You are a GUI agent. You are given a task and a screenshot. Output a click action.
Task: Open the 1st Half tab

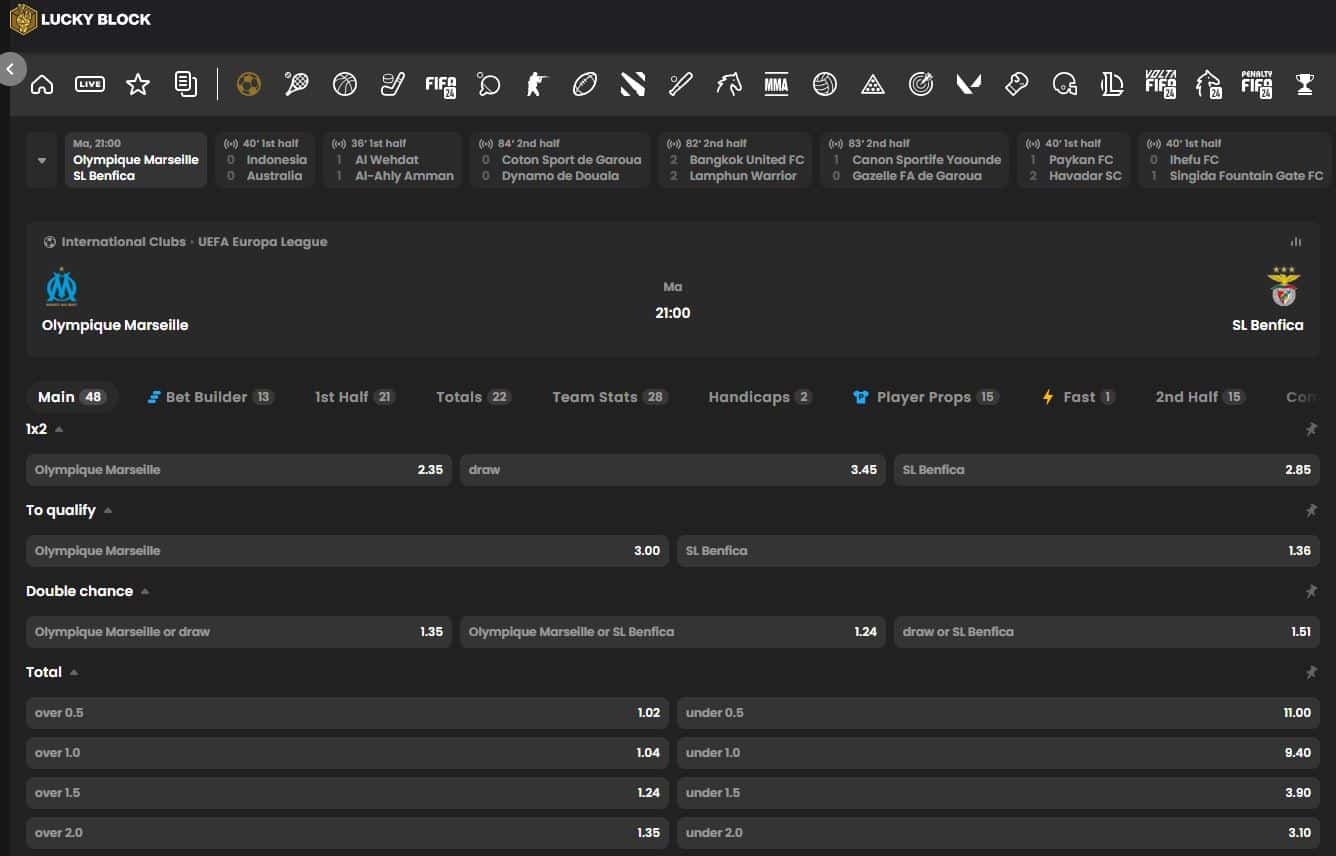(355, 397)
